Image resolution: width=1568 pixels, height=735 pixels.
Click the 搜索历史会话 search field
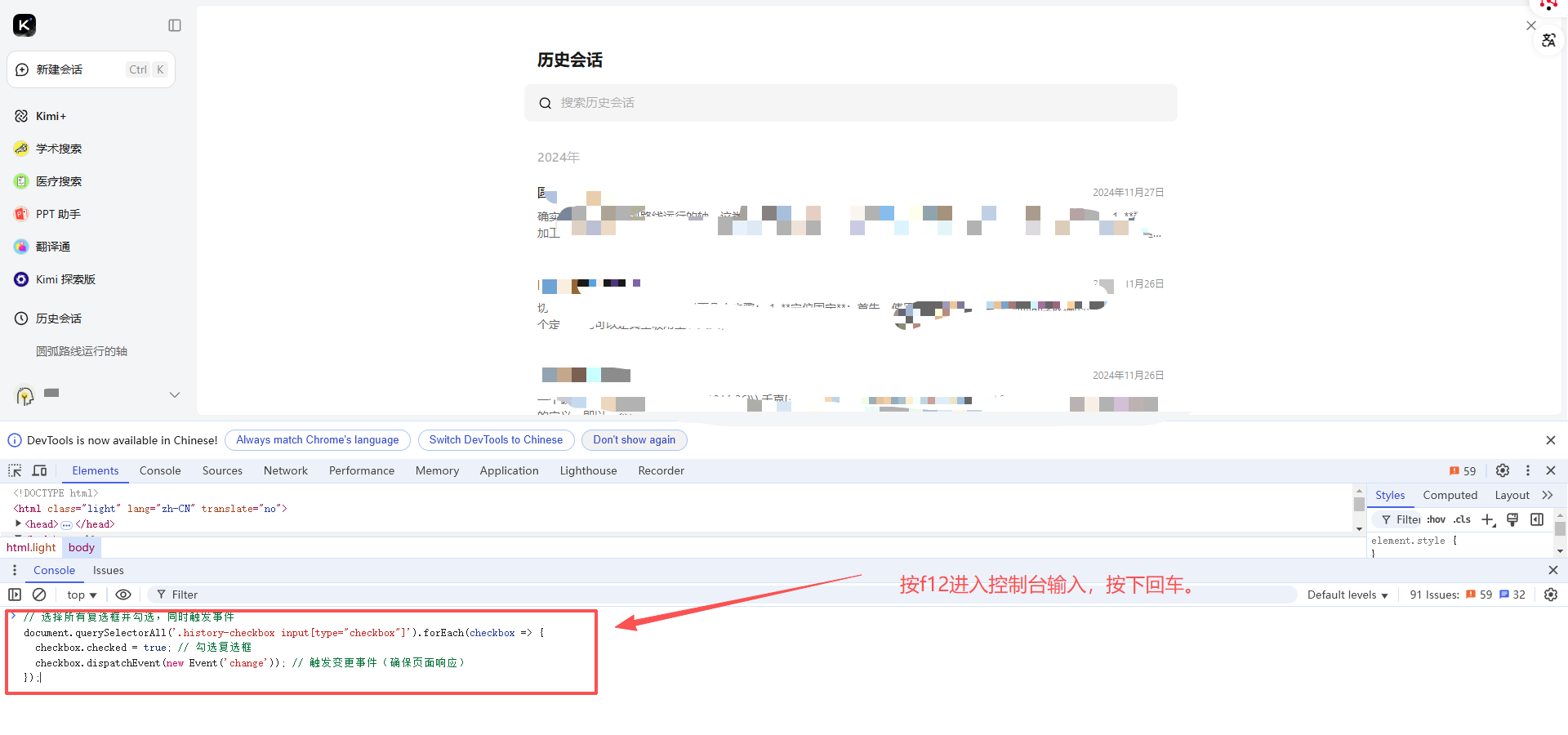click(851, 103)
